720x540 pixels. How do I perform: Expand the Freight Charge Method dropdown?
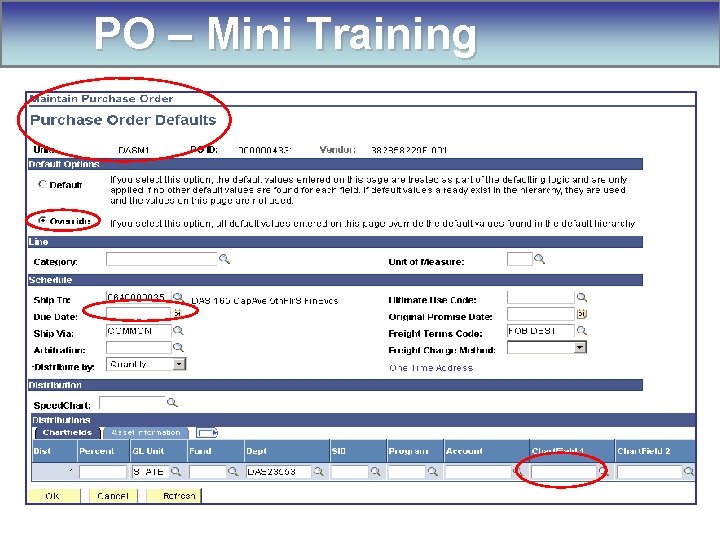pos(580,348)
